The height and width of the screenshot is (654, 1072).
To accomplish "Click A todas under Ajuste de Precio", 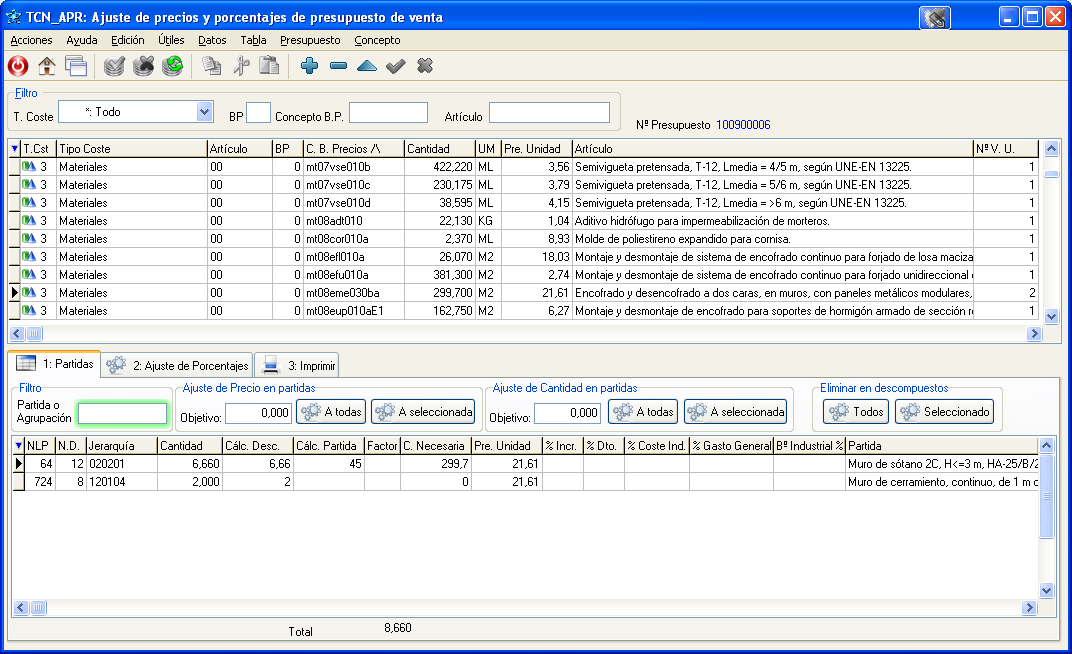I will [x=331, y=412].
